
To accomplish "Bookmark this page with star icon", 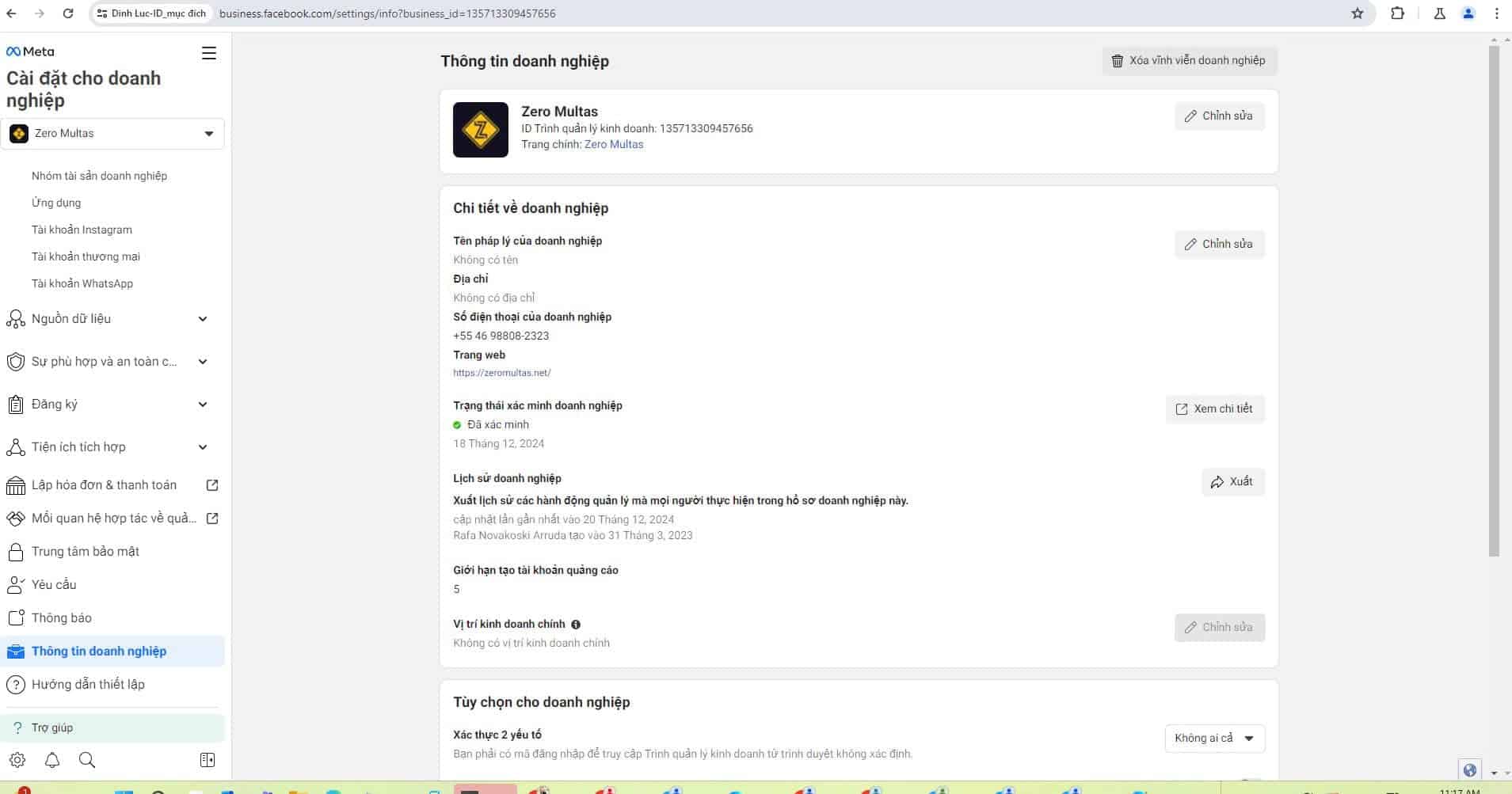I will 1358,13.
